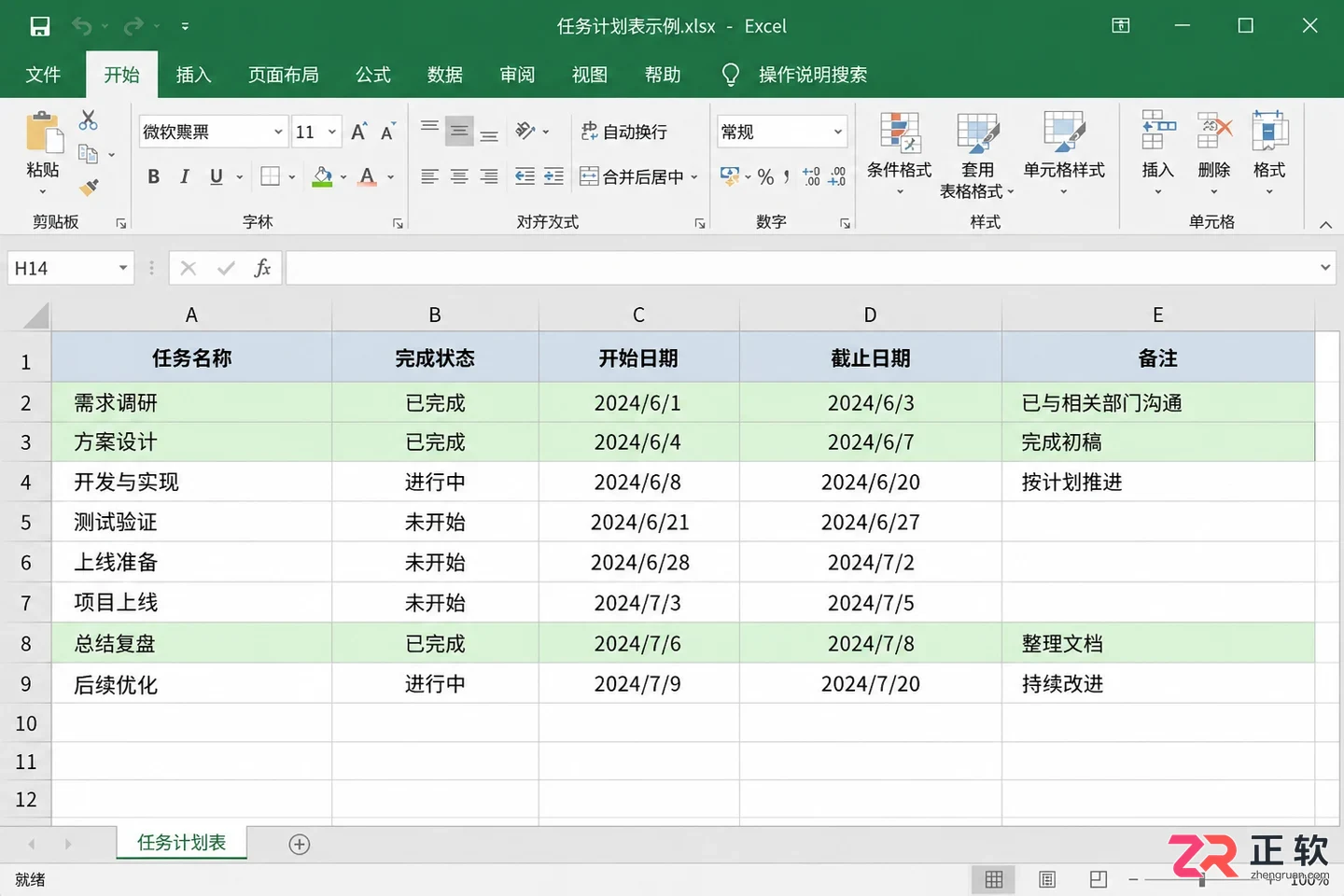Image resolution: width=1344 pixels, height=896 pixels.
Task: Toggle 自动换行 wrap text
Action: 623,132
